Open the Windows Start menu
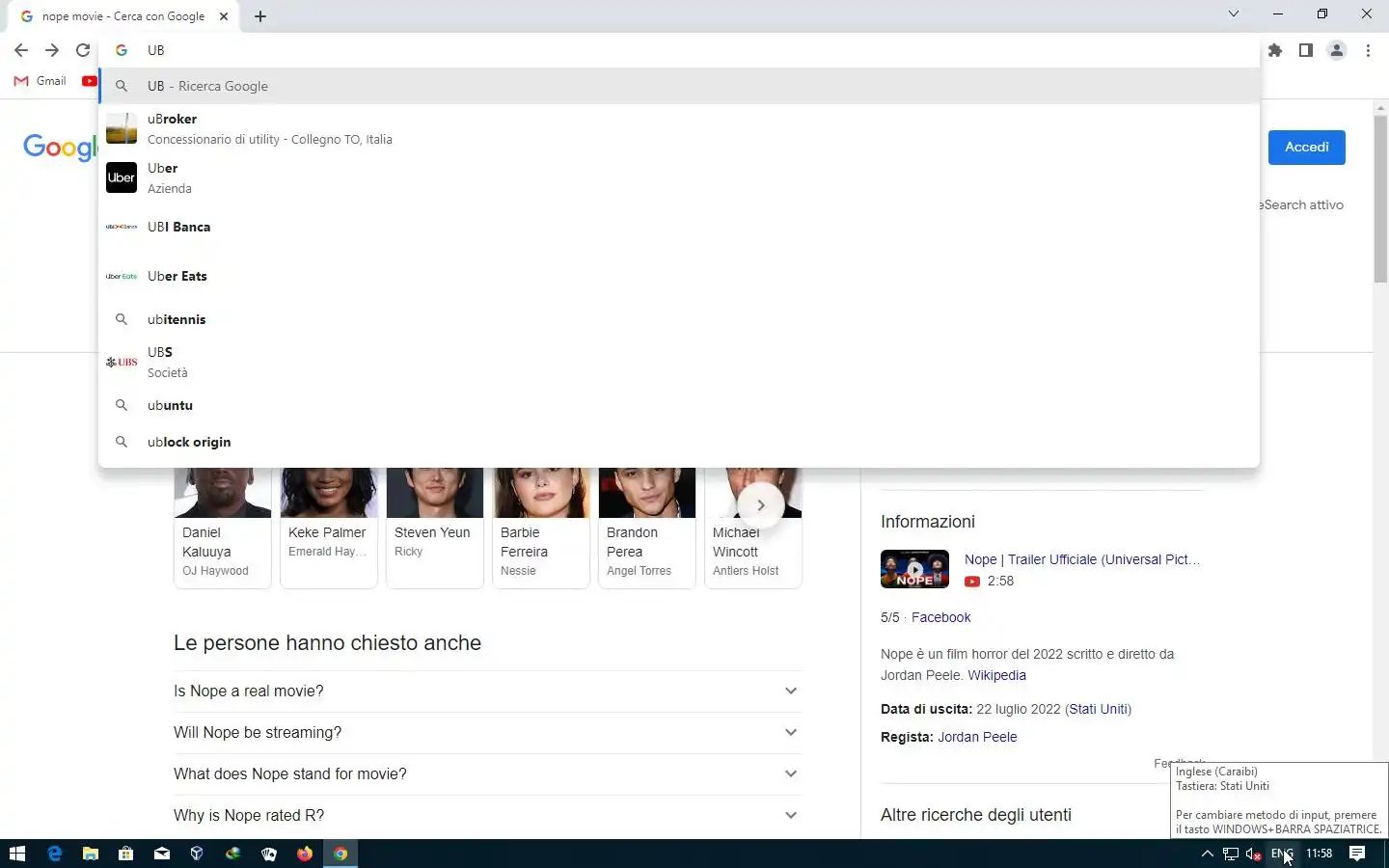Screen dimensions: 1389x868 pos(16,854)
